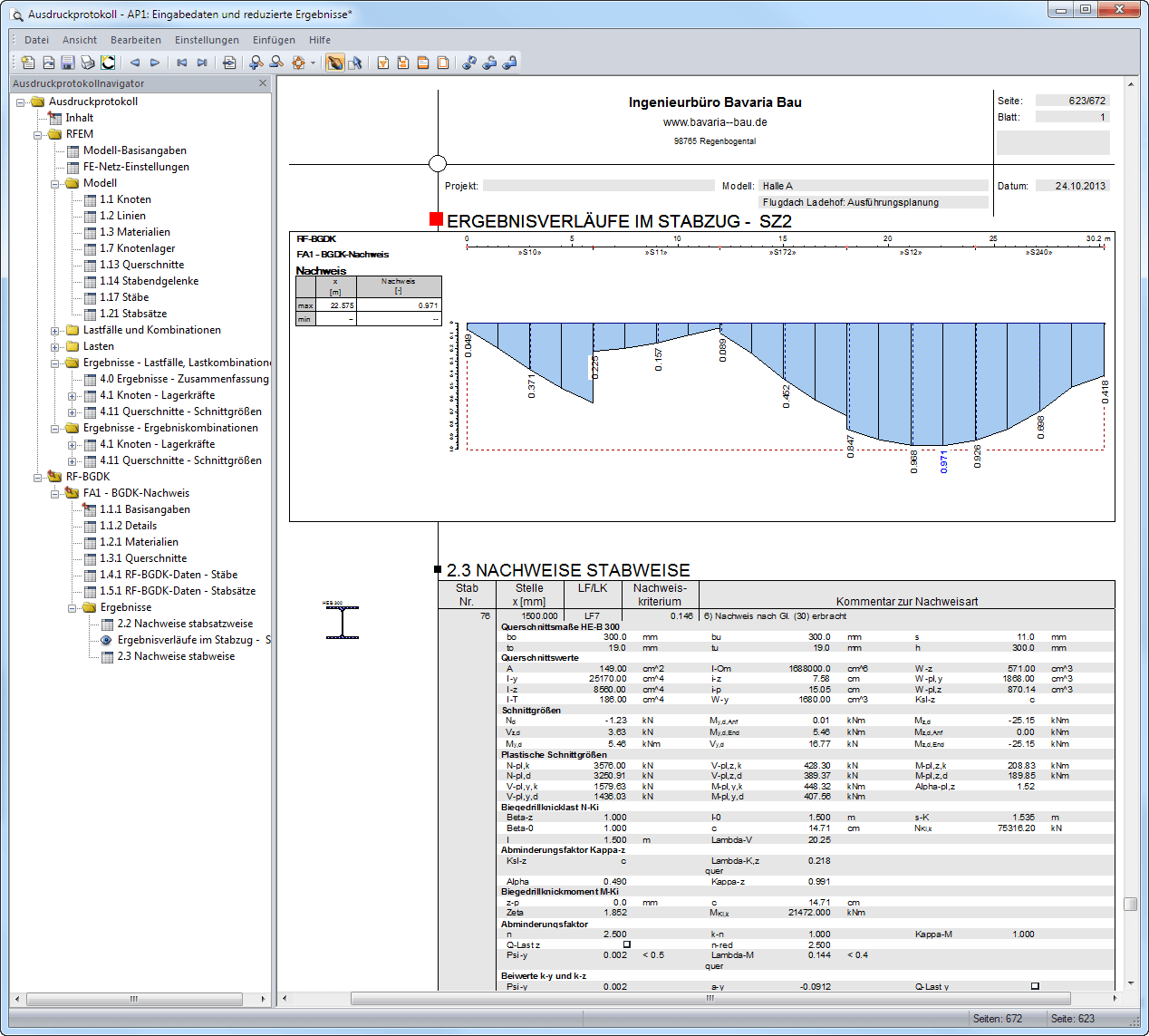Click the third orange page layout icon
The width and height of the screenshot is (1149, 1036).
(423, 63)
